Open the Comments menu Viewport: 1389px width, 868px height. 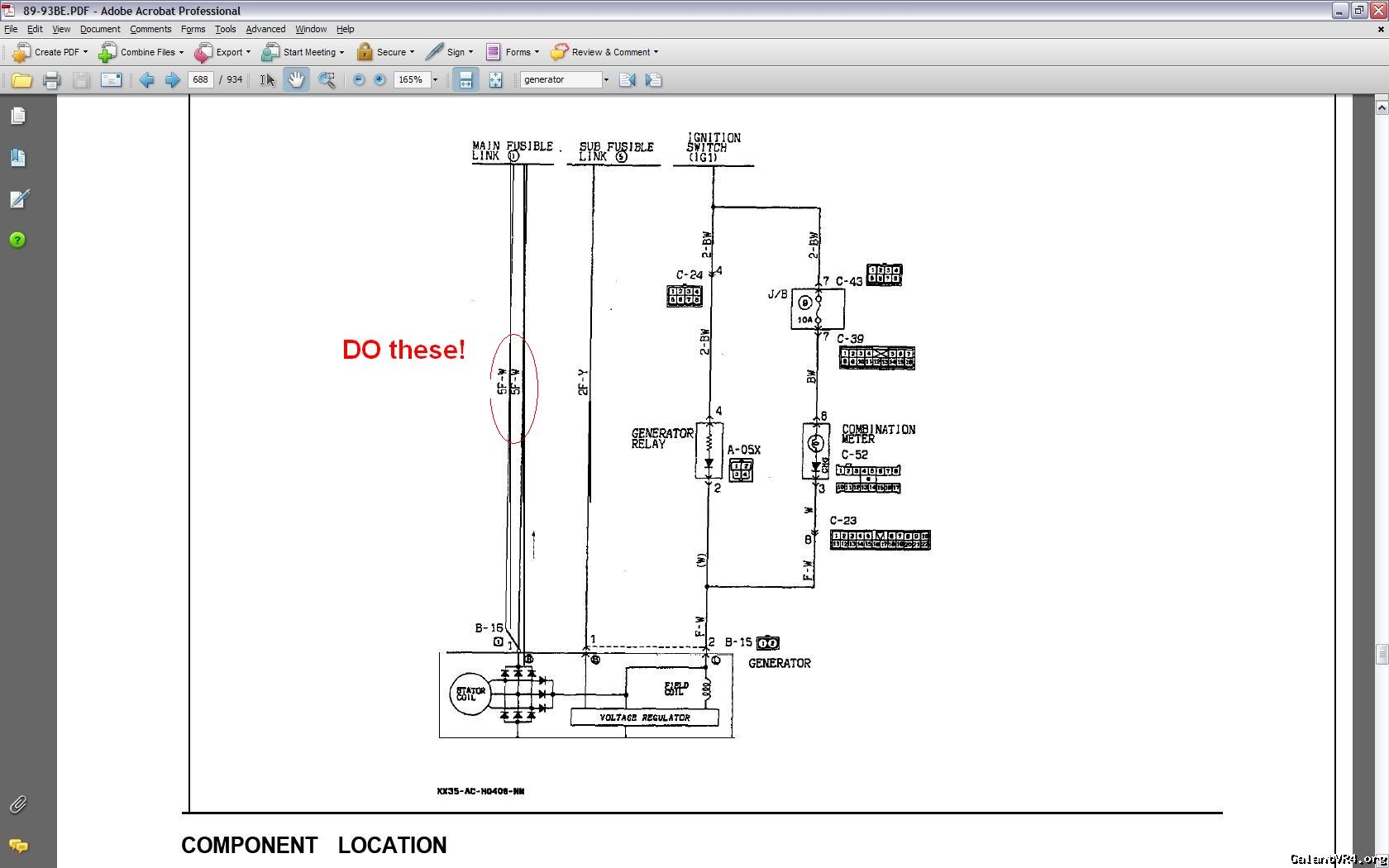(150, 29)
